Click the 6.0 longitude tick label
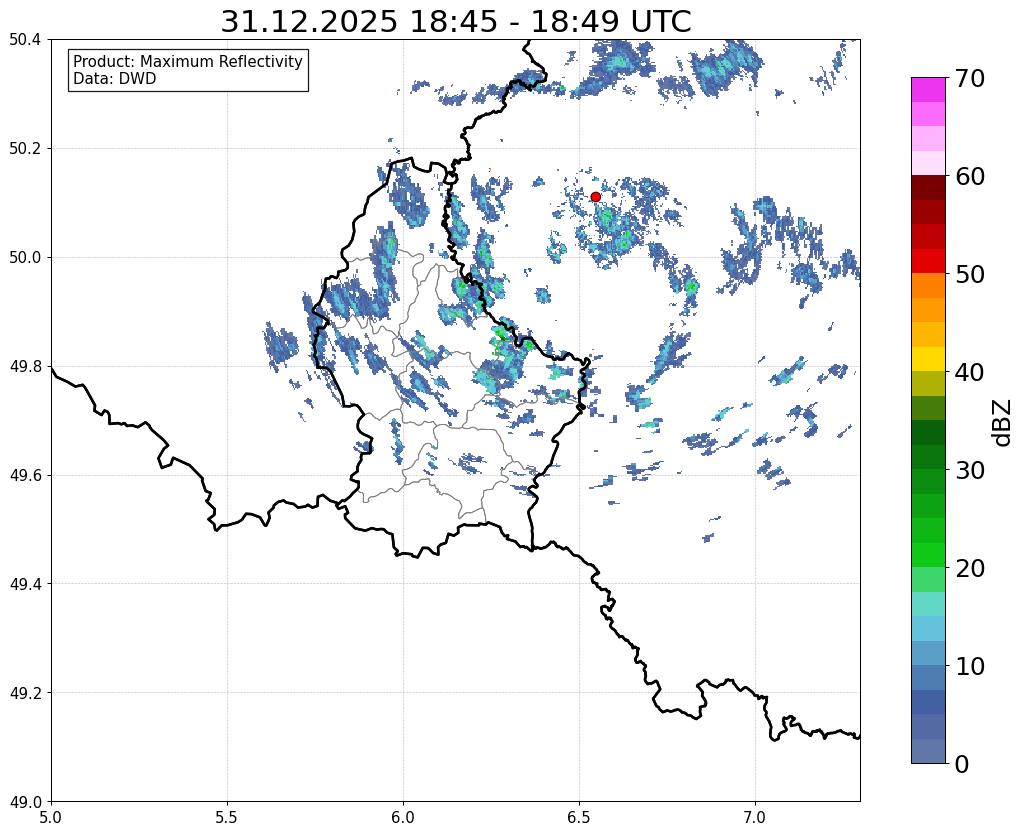 pos(403,817)
